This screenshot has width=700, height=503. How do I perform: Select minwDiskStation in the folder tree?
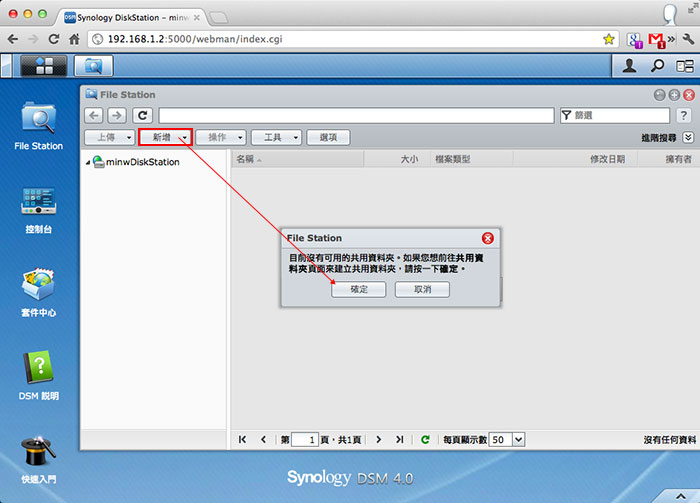[142, 162]
